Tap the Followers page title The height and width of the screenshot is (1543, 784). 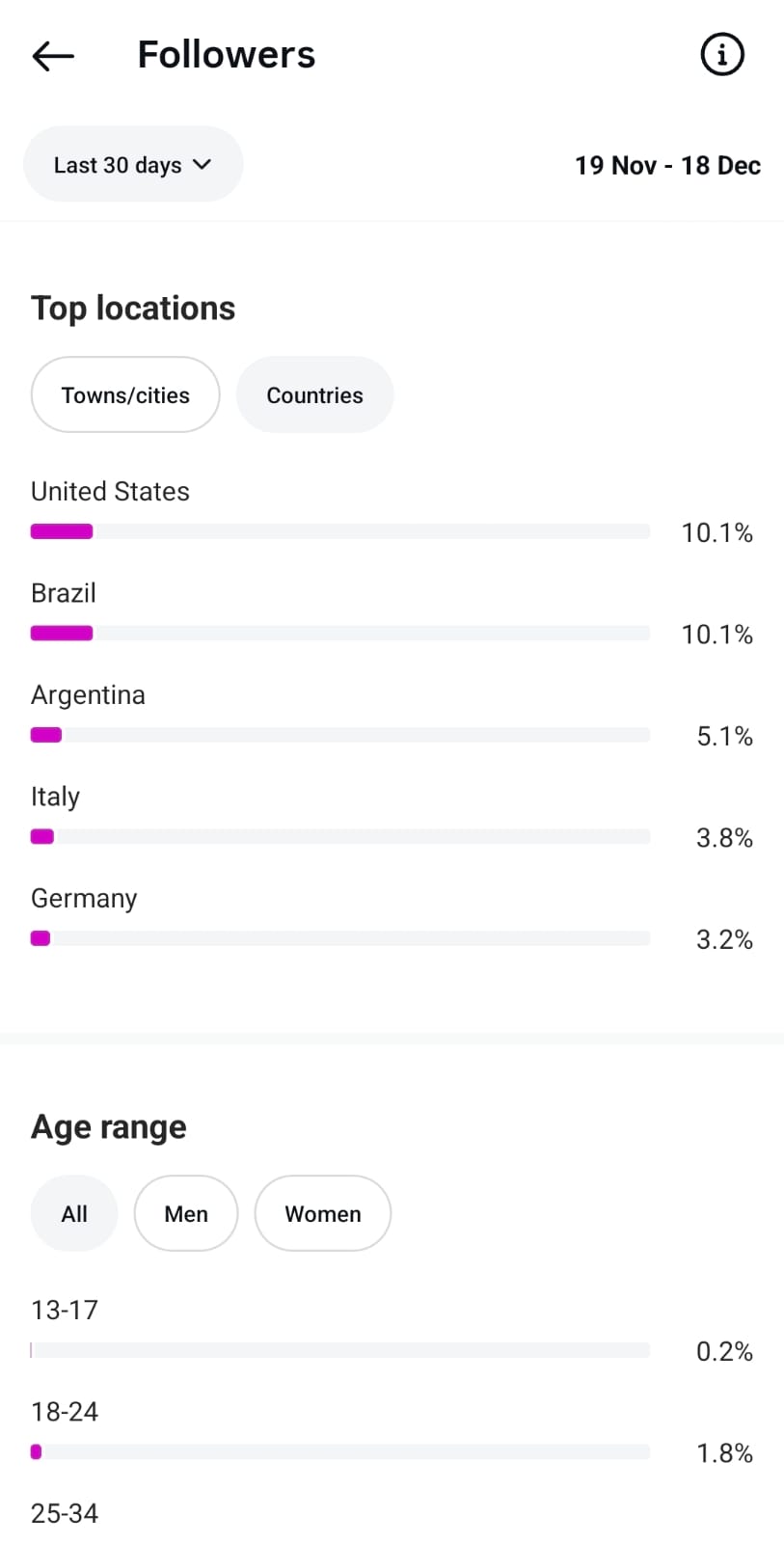(x=227, y=55)
